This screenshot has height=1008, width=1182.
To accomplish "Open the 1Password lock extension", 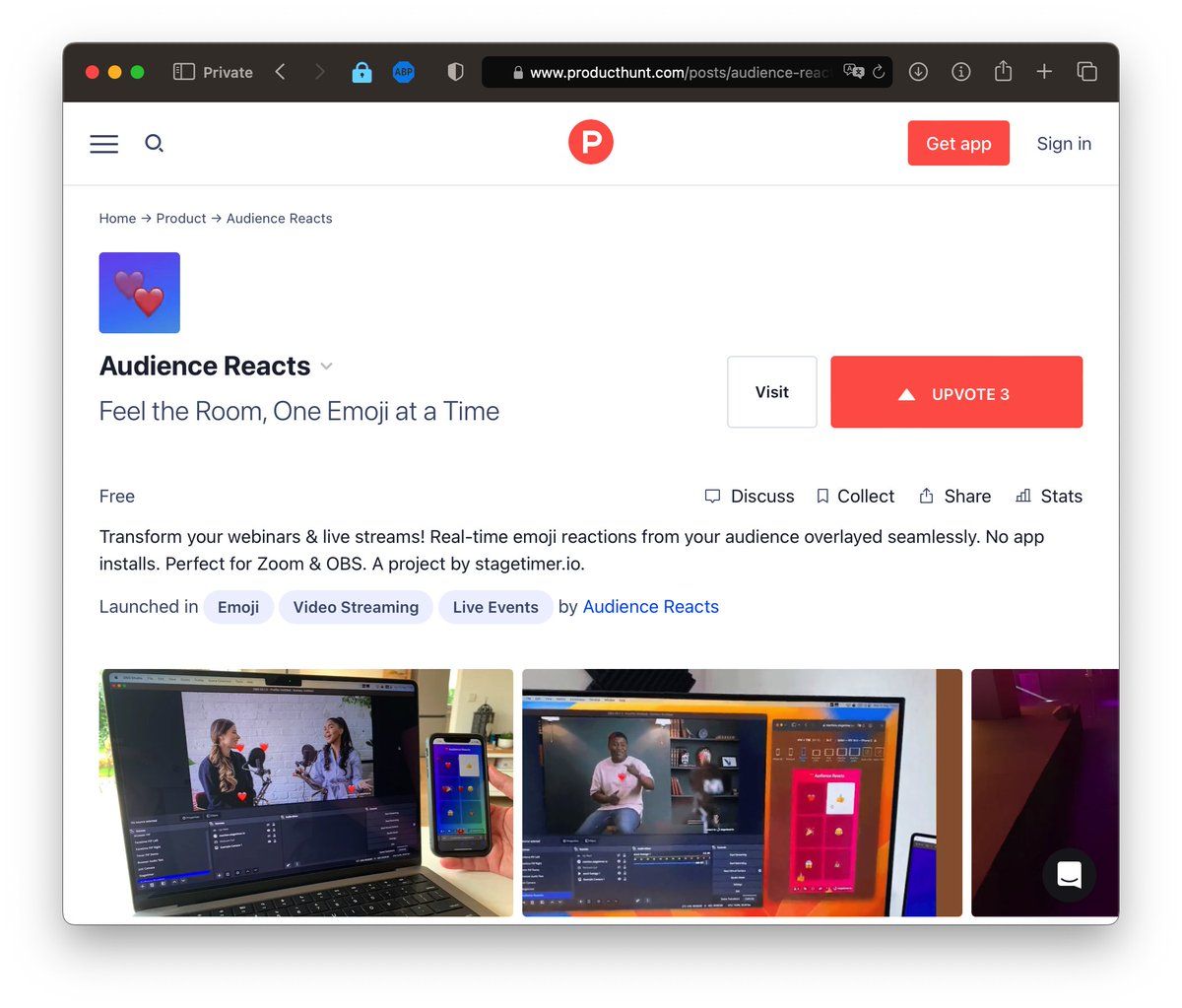I will (362, 72).
